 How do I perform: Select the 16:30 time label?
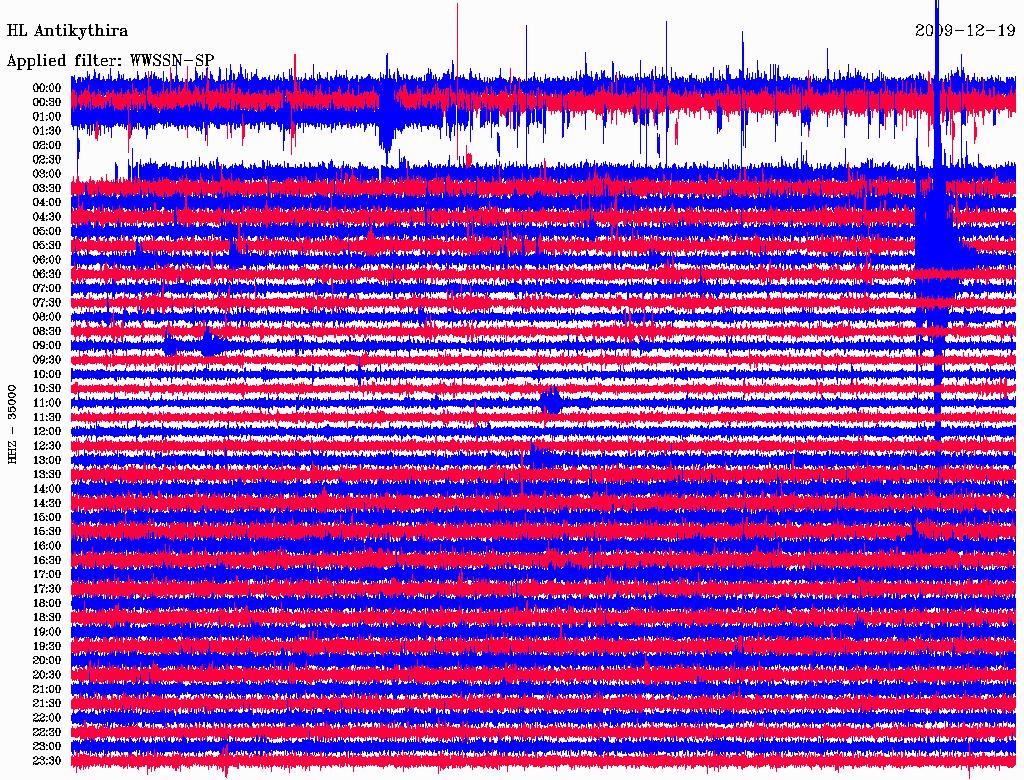point(47,561)
